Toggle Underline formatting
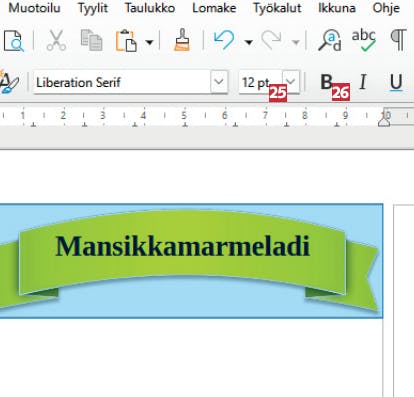Viewport: 414px width, 397px height. (x=396, y=82)
